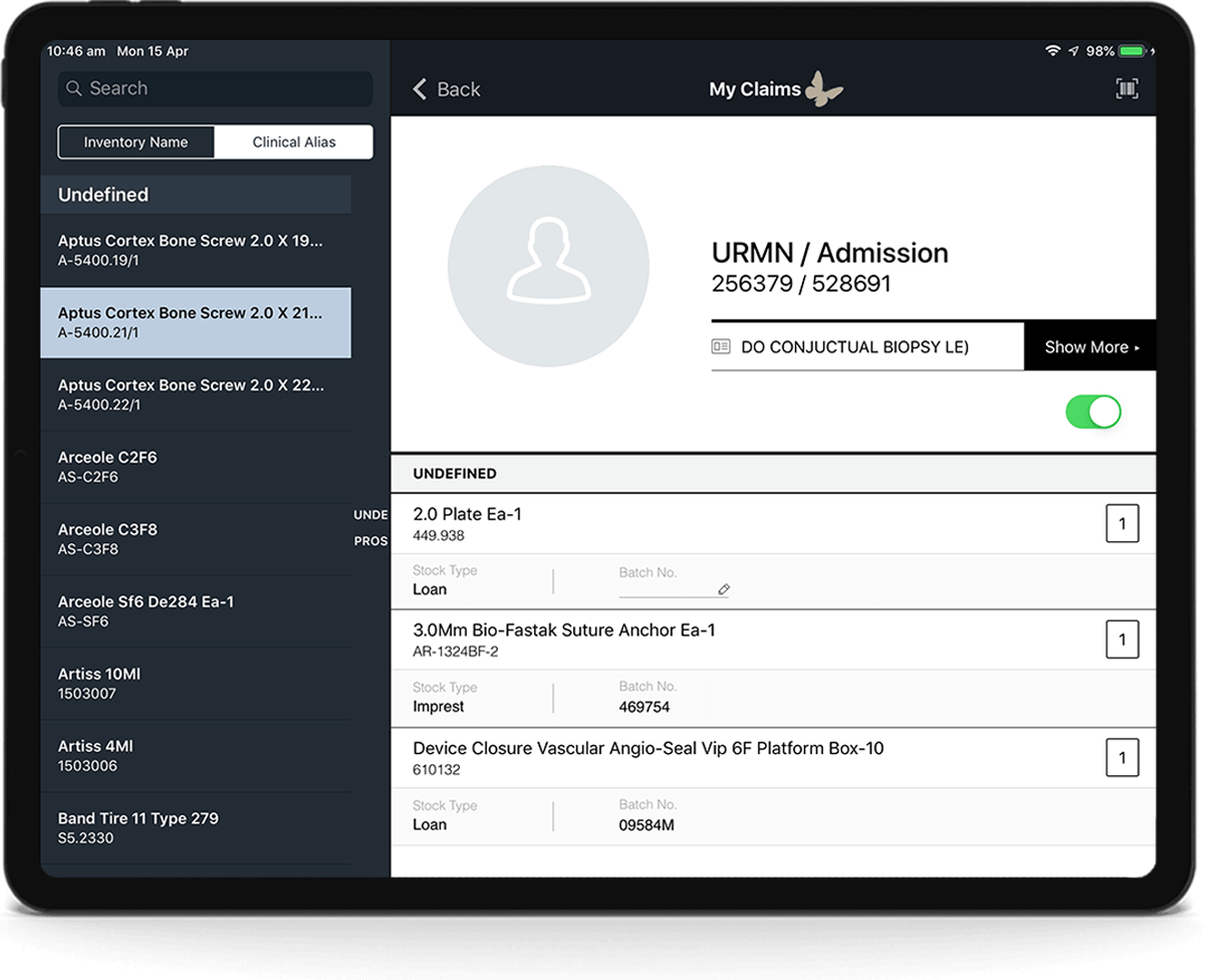1211x980 pixels.
Task: Select Artiss 10Ml inventory item
Action: click(x=195, y=684)
